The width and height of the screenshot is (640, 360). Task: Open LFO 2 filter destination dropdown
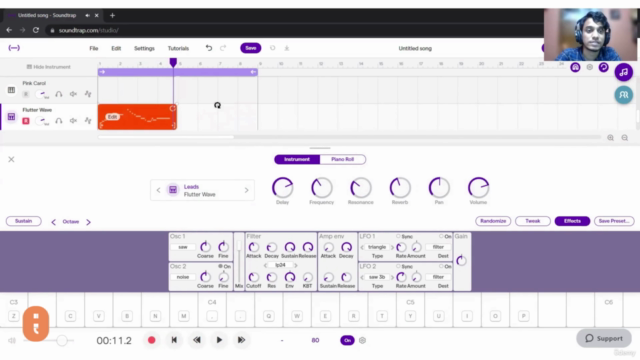pos(438,277)
